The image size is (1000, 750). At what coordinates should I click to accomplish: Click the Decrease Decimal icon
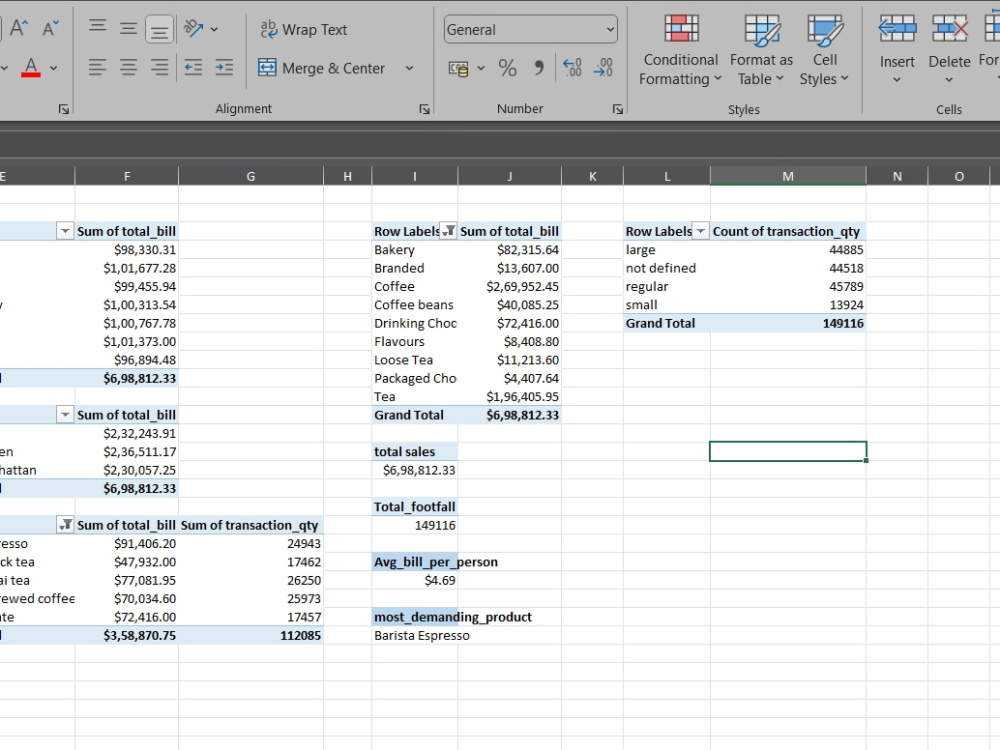[x=603, y=68]
